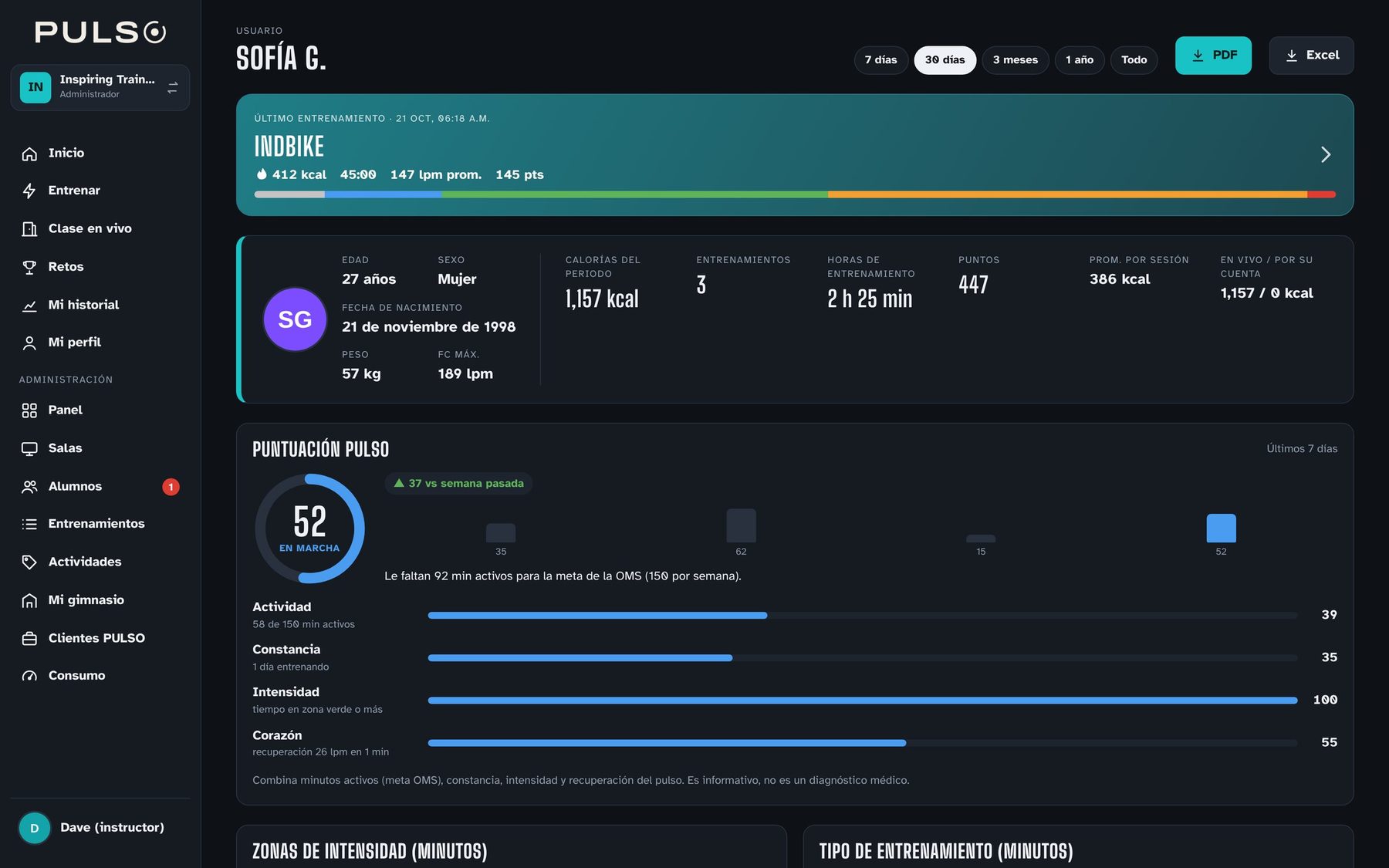Click the Retos trophy icon
This screenshot has width=1389, height=868.
click(29, 268)
